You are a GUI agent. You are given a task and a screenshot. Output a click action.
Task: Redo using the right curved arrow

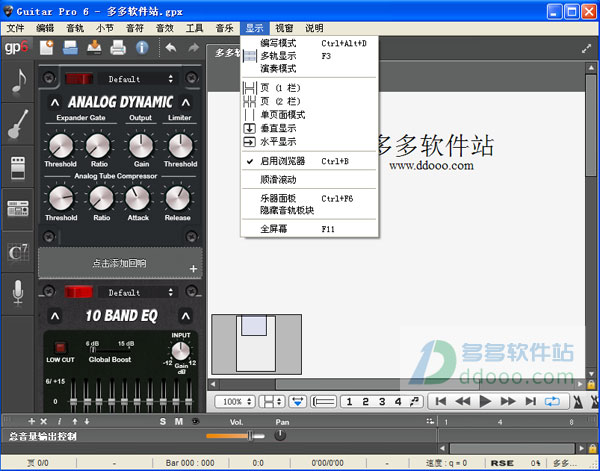(x=194, y=48)
